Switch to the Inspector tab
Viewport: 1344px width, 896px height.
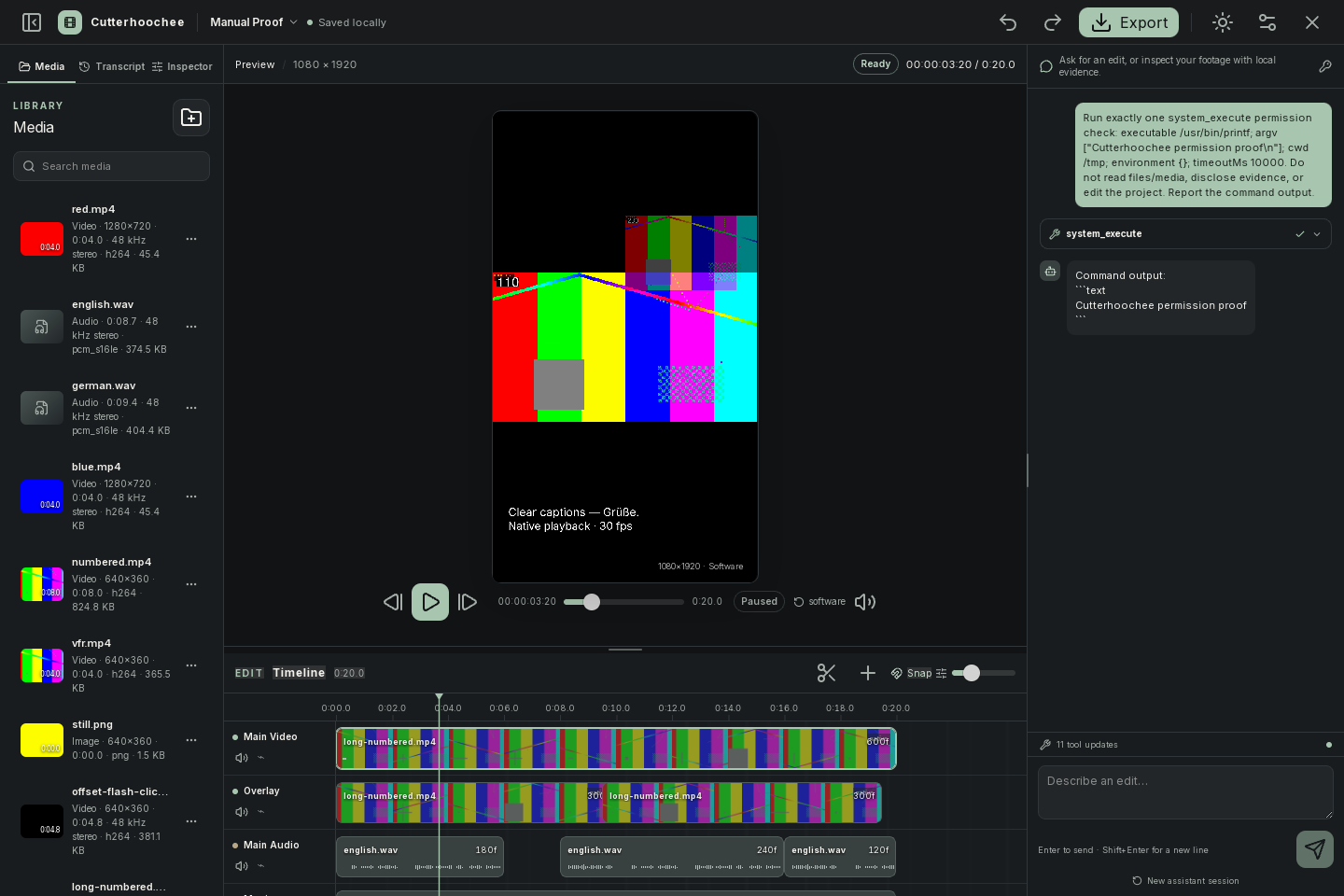(182, 67)
